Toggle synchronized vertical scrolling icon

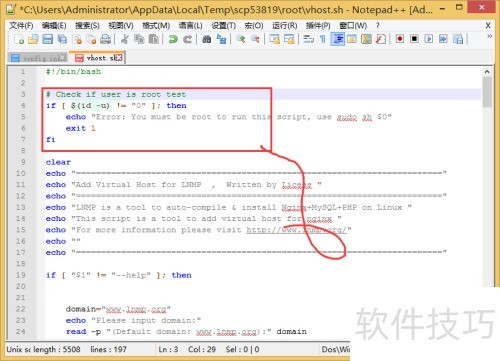275,39
